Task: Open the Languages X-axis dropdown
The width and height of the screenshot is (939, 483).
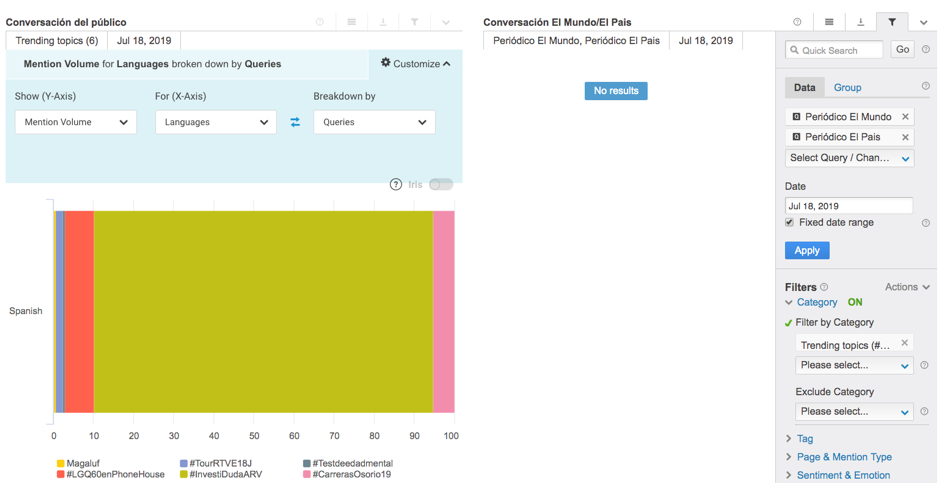Action: click(216, 122)
